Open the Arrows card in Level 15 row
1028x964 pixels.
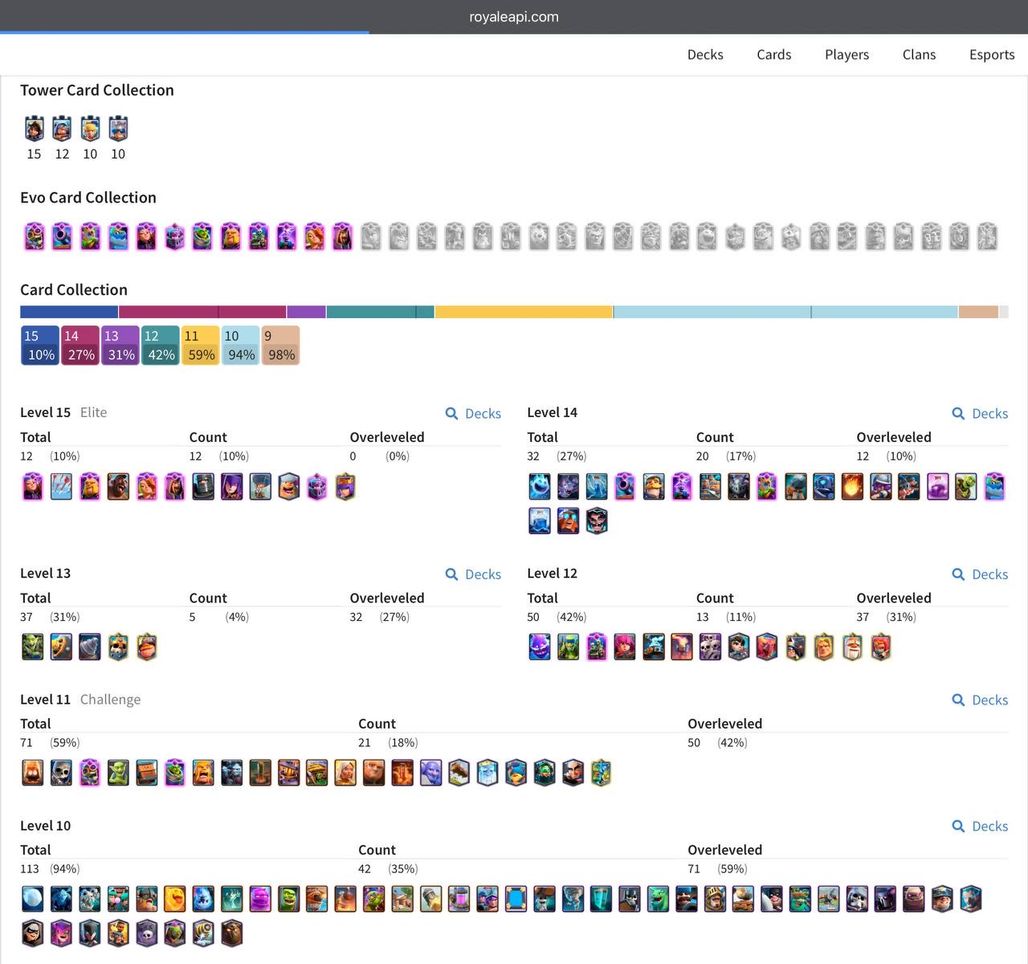(61, 487)
